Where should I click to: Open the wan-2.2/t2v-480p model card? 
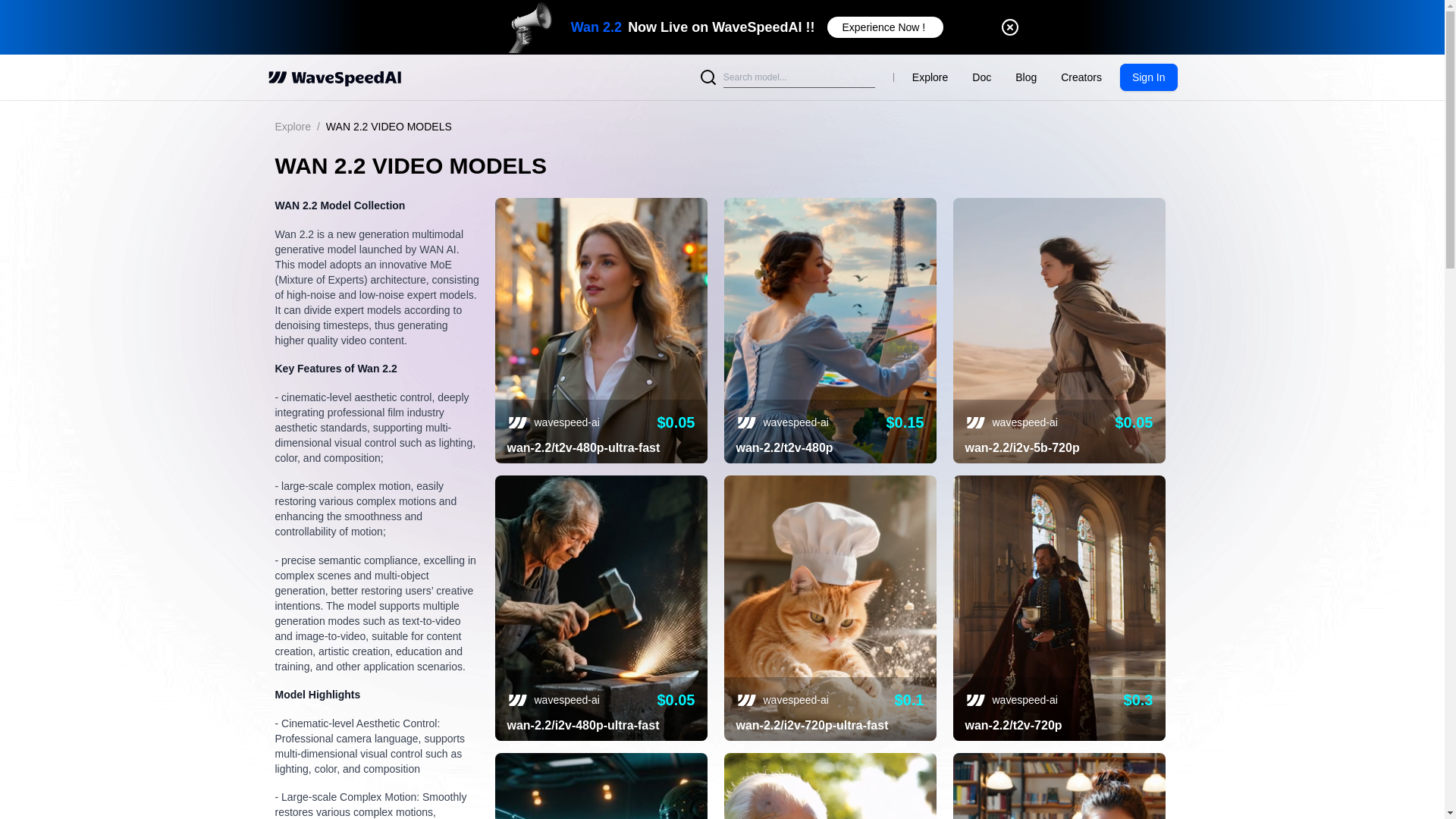coord(830,331)
